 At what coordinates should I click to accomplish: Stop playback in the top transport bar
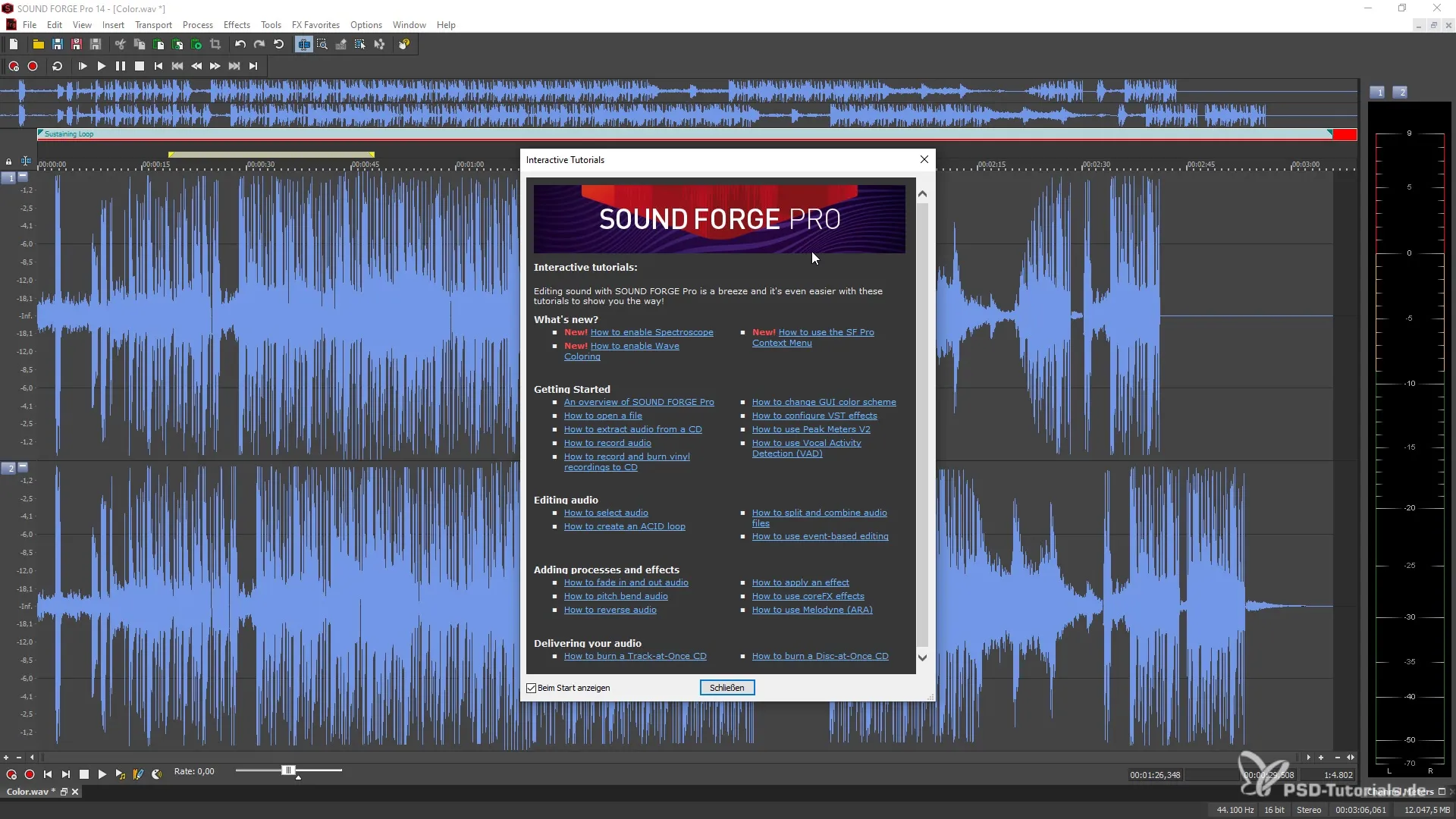tap(140, 67)
